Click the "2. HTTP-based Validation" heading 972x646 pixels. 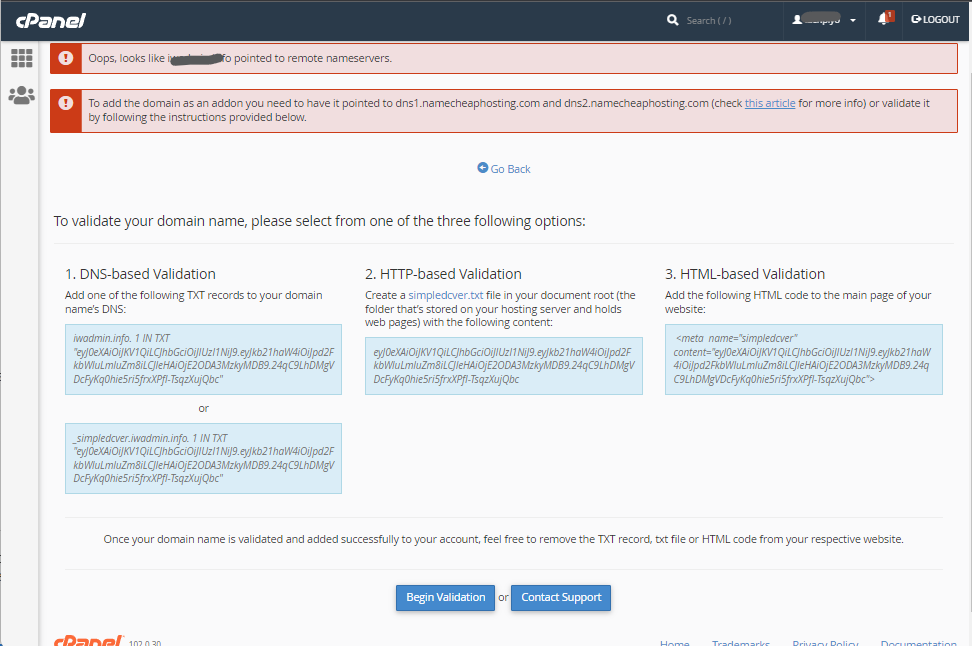point(443,274)
